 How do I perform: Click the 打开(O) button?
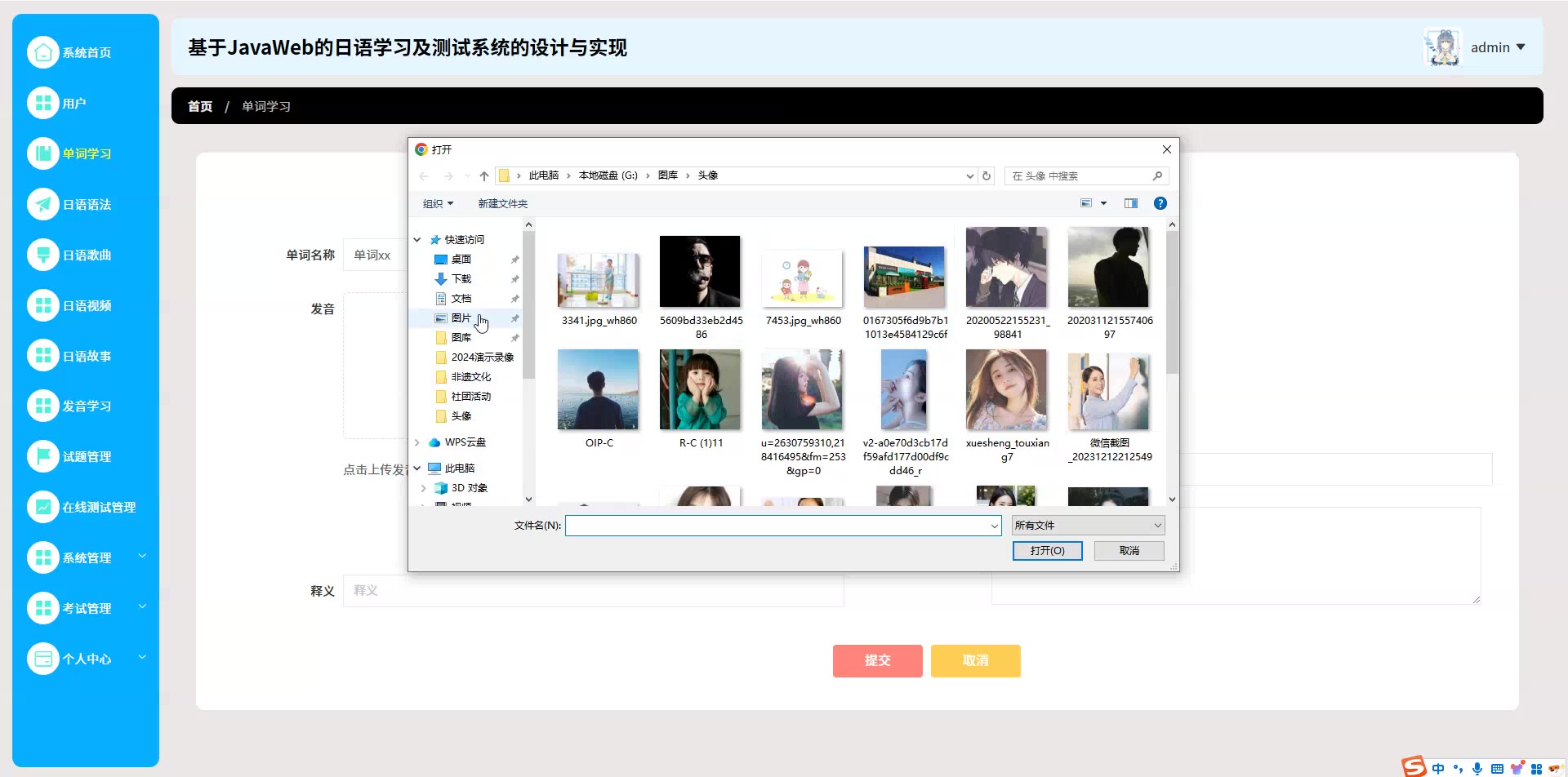coord(1047,551)
